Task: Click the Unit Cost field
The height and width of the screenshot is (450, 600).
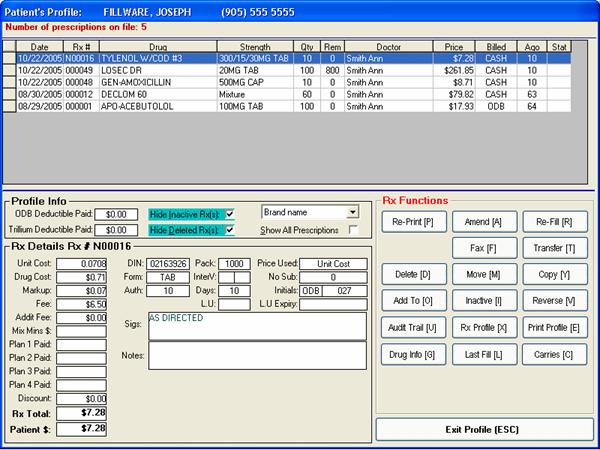Action: click(81, 264)
